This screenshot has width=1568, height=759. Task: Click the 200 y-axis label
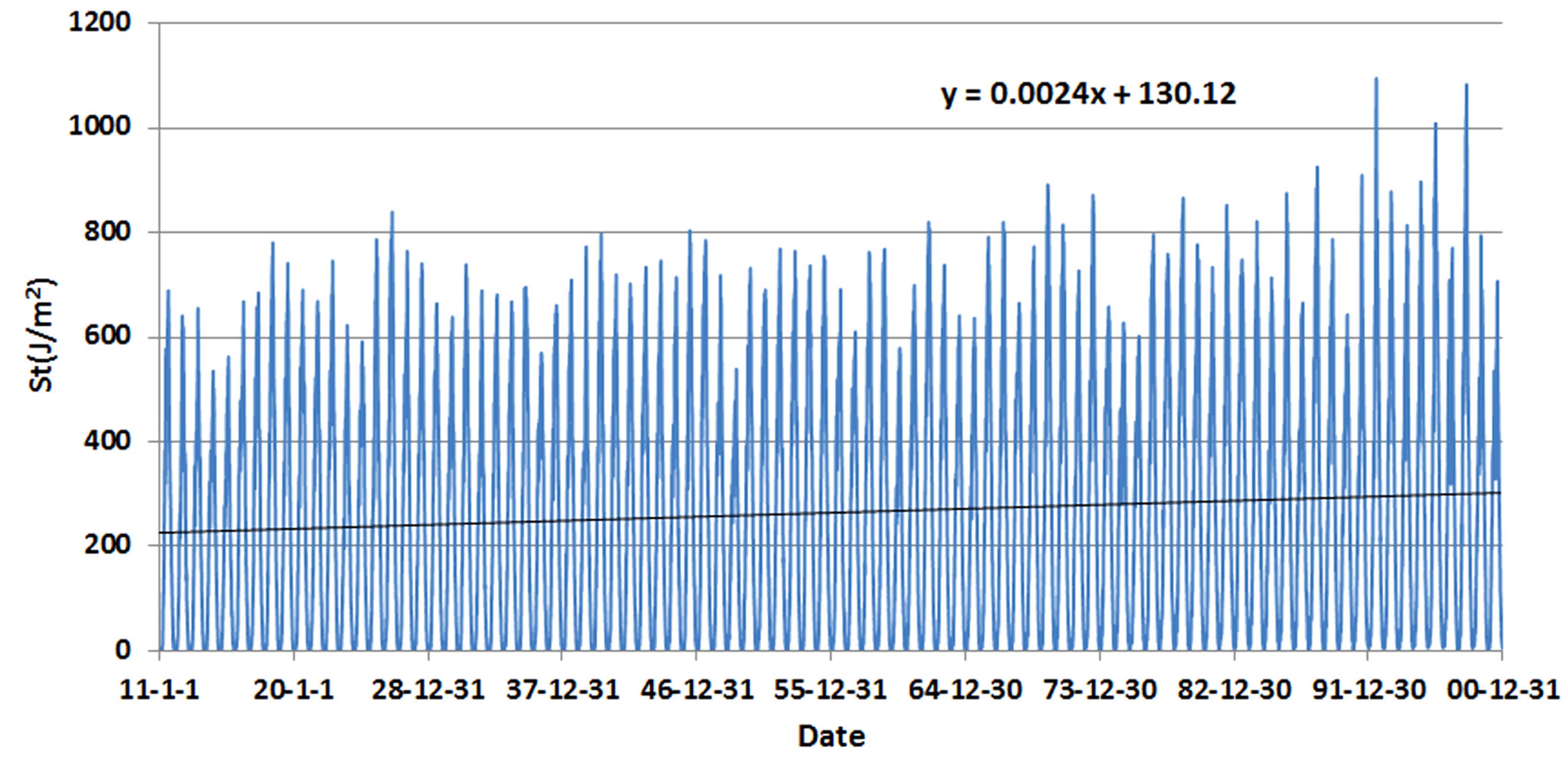point(108,544)
